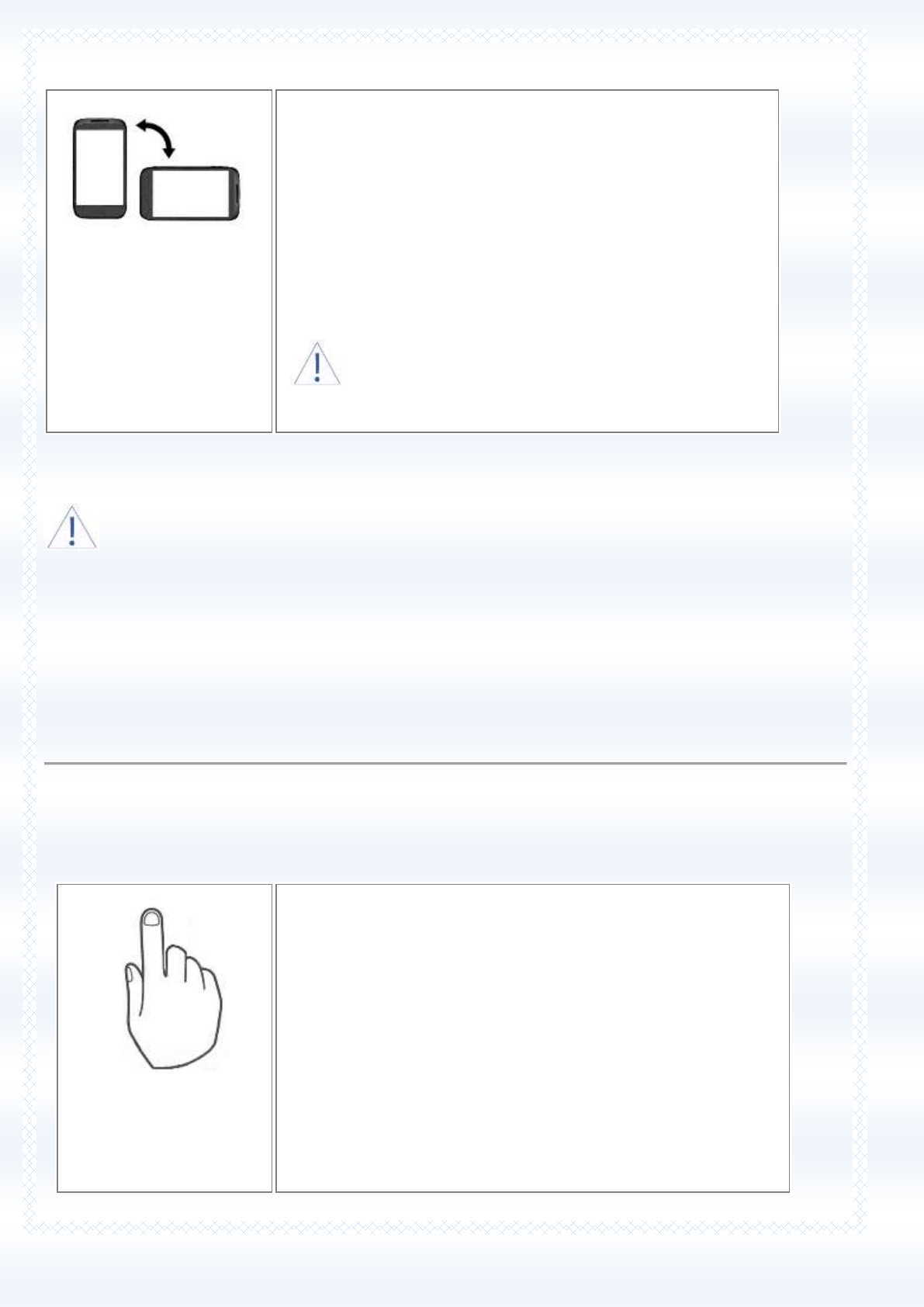Click the white screen of the portrait phone
Screen dimensions: 924x1307
(100, 168)
